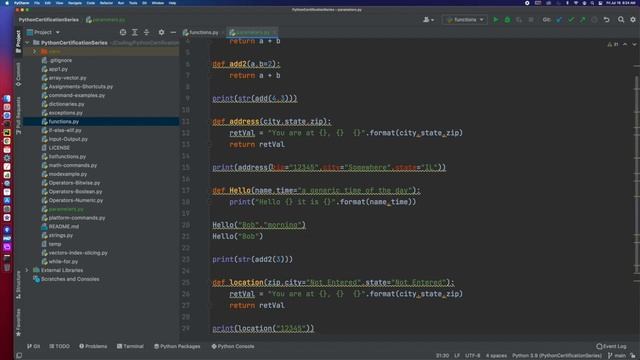Screen dimensions: 640x360
Task: Open Search Everywhere magnifier icon
Action: tap(621, 20)
